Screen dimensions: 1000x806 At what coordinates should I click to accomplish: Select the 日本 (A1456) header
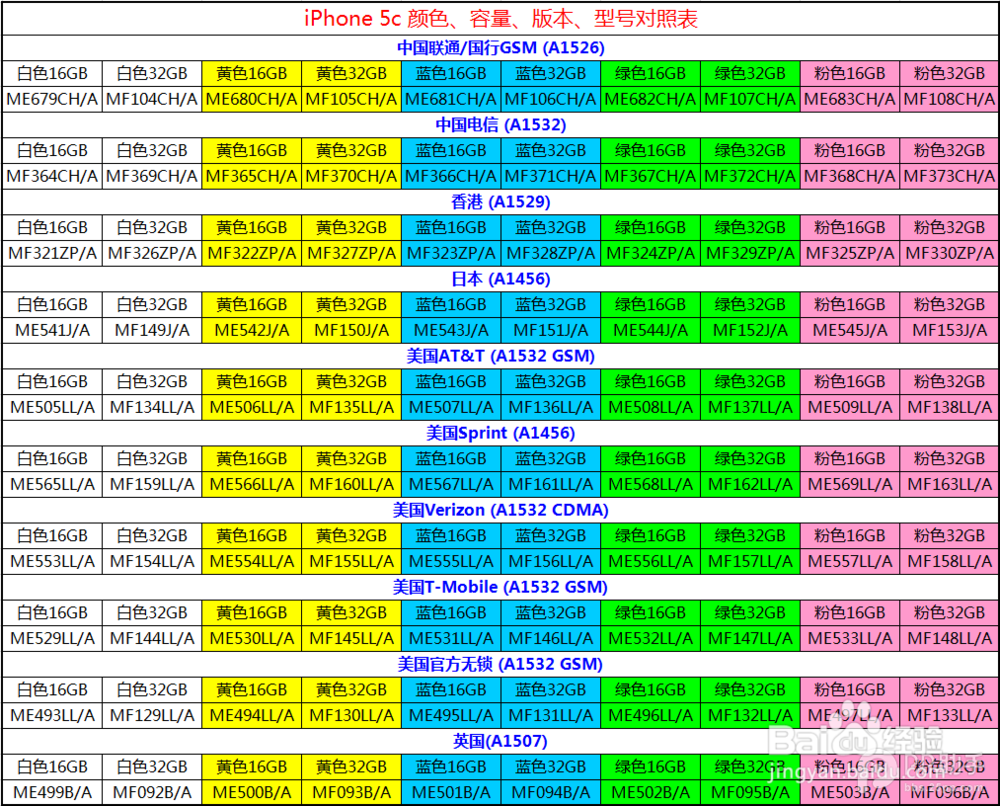[501, 279]
